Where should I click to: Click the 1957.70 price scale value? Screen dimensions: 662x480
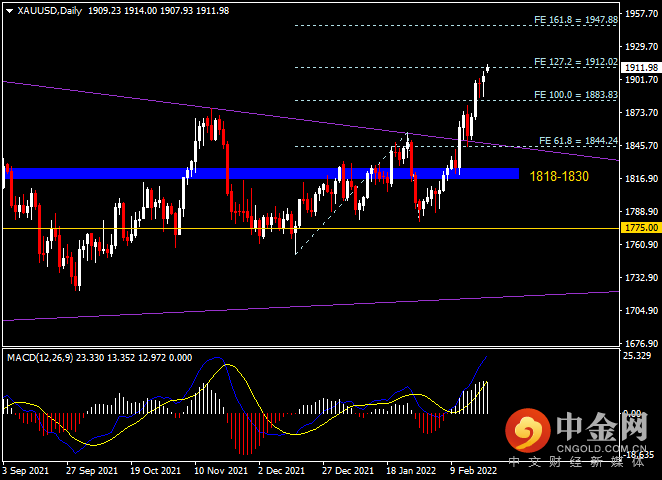[x=641, y=14]
